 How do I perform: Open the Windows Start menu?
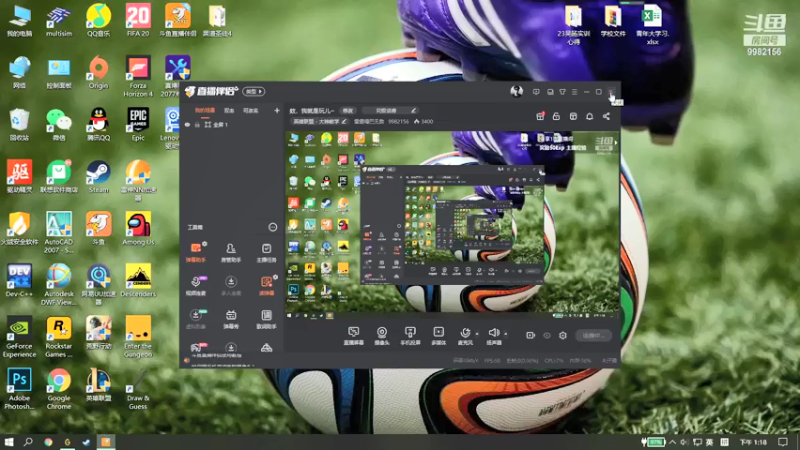point(9,442)
